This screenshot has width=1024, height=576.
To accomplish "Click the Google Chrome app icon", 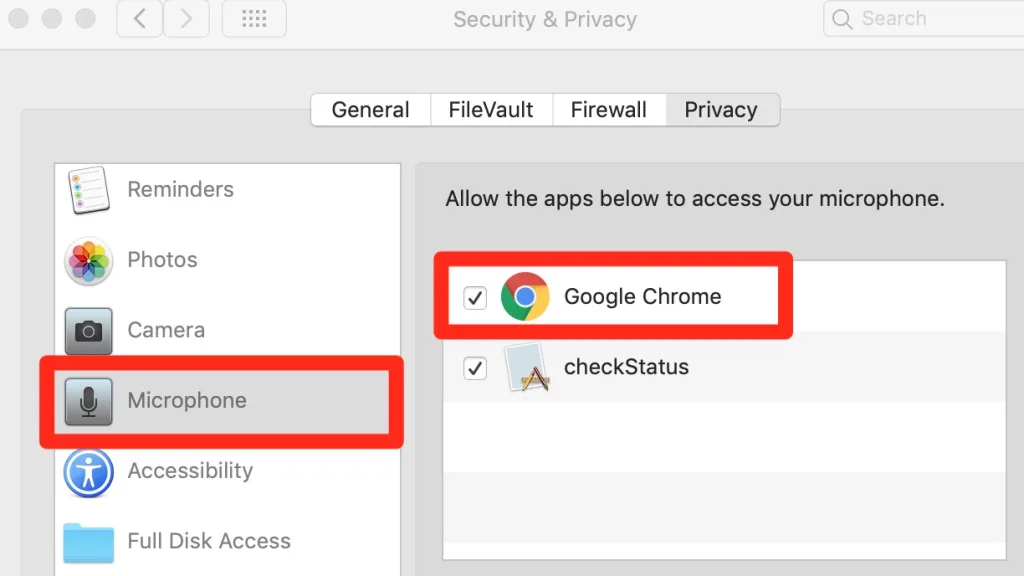I will click(525, 297).
